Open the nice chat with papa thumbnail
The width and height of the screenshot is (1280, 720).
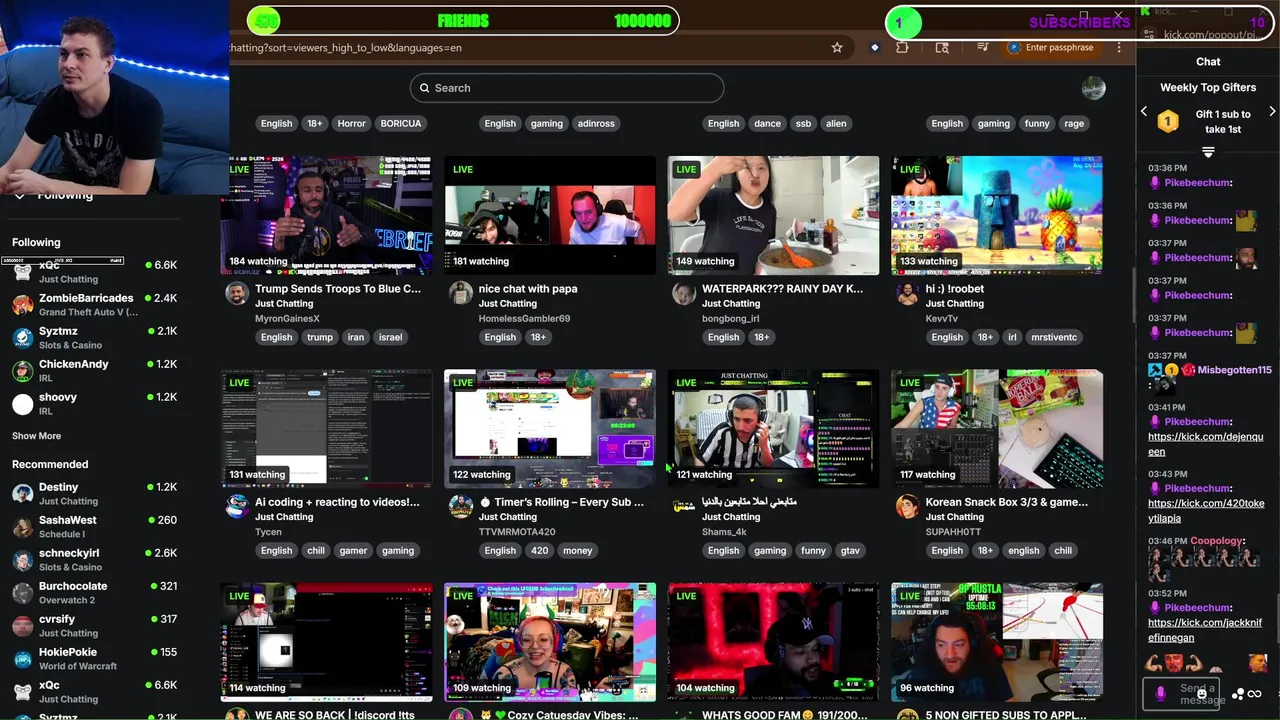point(550,215)
